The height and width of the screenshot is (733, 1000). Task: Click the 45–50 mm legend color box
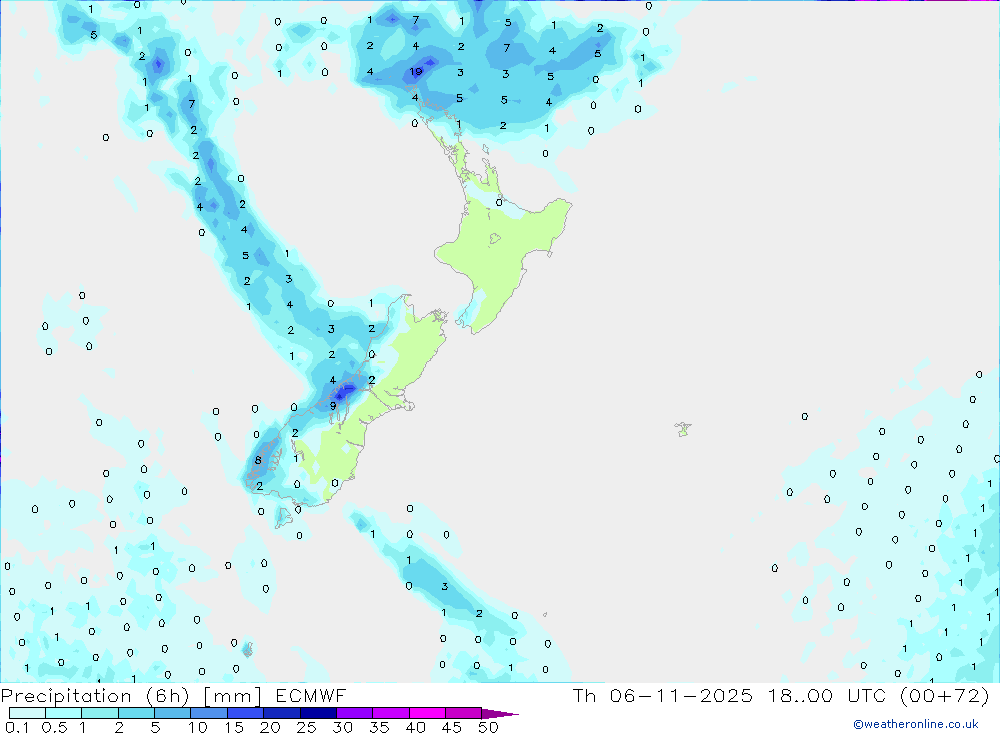[x=464, y=713]
